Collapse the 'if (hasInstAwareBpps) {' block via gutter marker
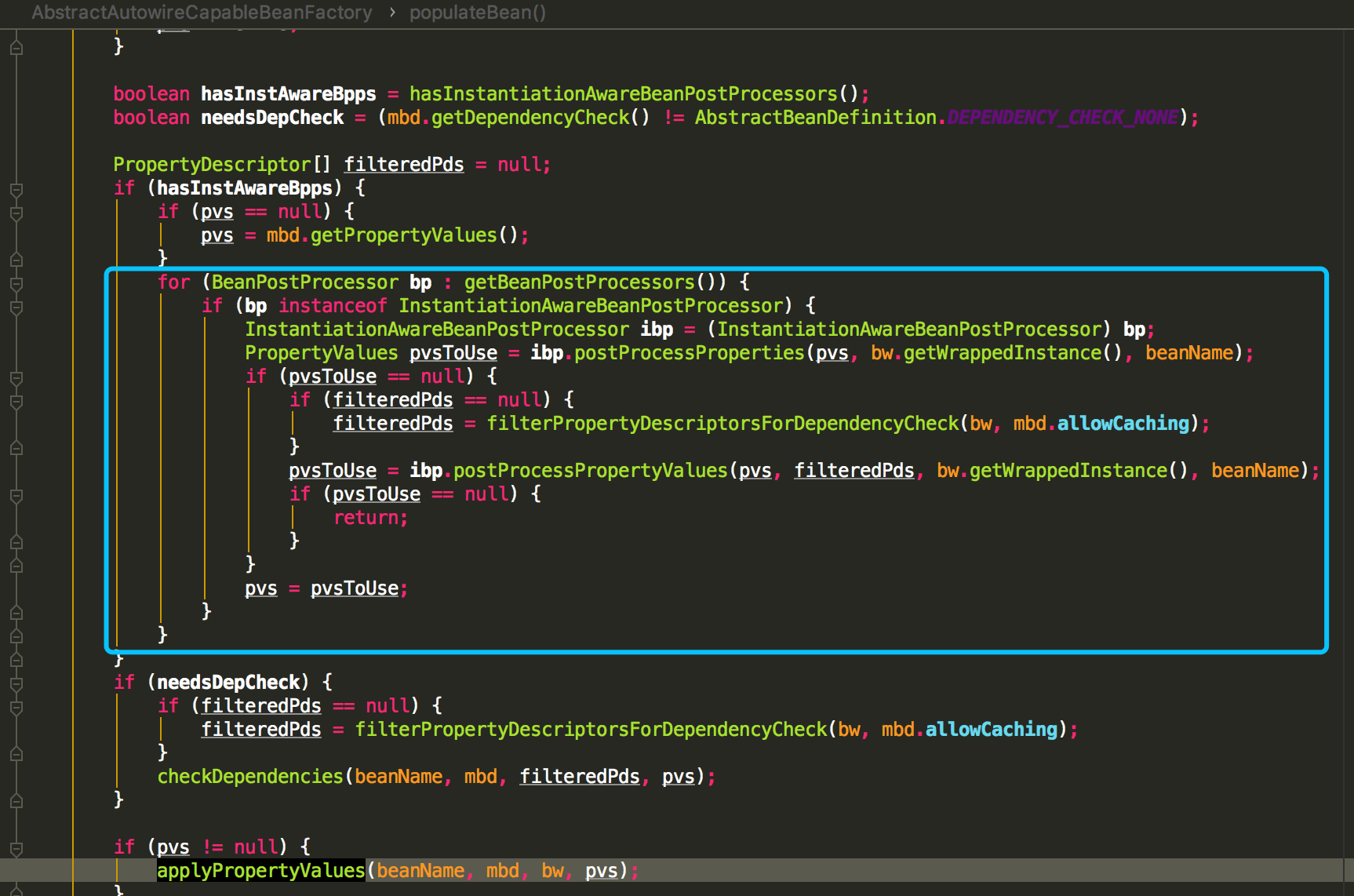 [16, 189]
